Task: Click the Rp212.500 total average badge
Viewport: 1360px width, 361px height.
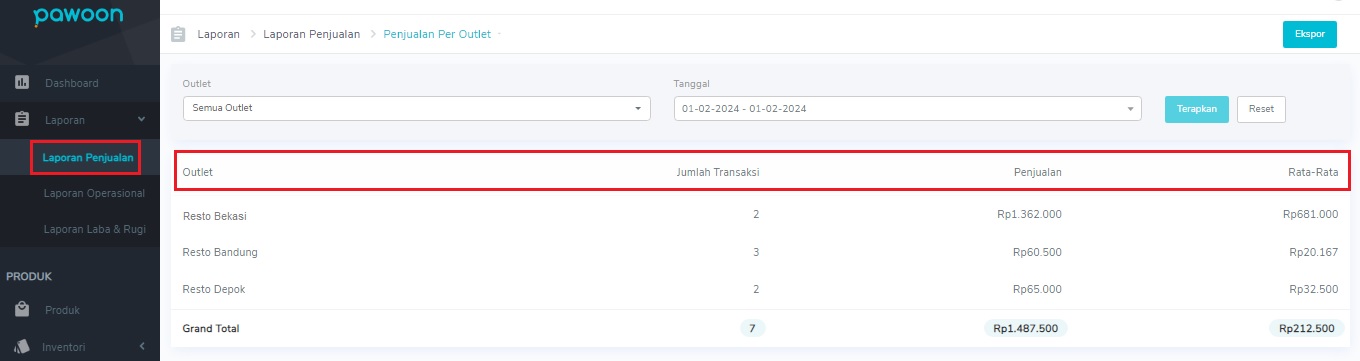Action: pos(1306,328)
